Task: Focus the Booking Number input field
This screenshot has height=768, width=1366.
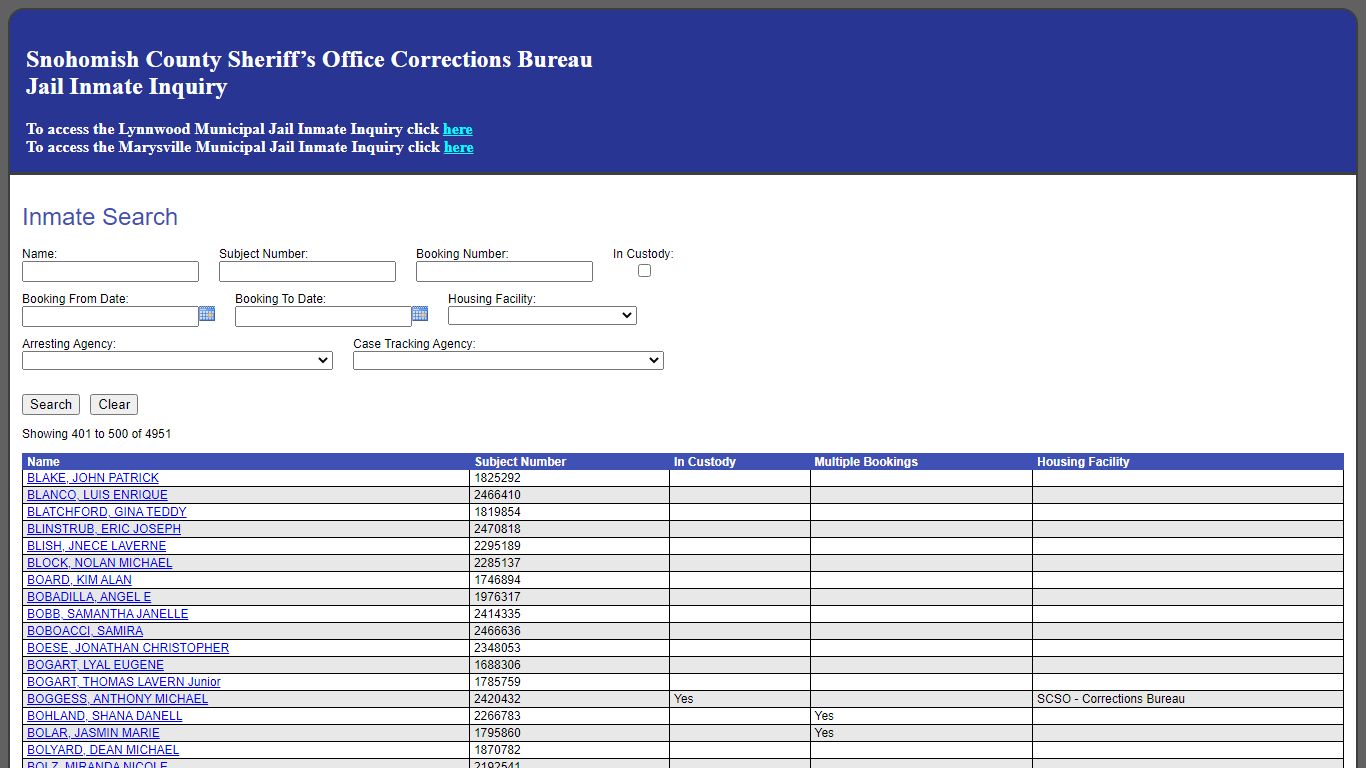Action: [504, 272]
